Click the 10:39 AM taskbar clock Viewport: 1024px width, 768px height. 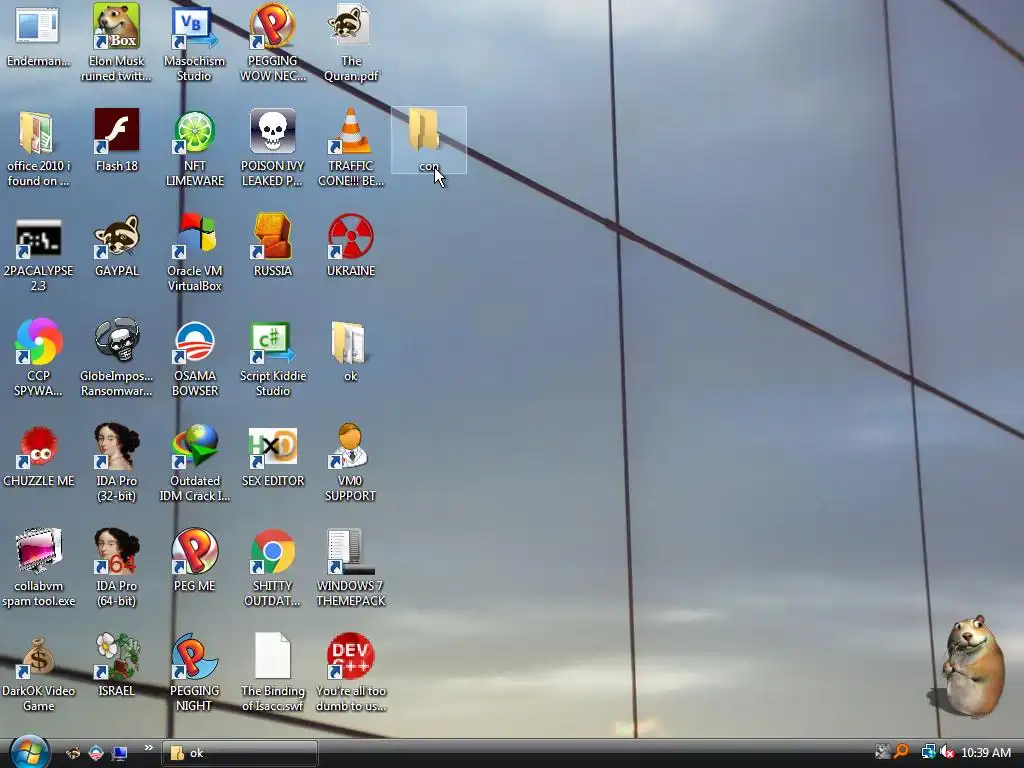[986, 753]
